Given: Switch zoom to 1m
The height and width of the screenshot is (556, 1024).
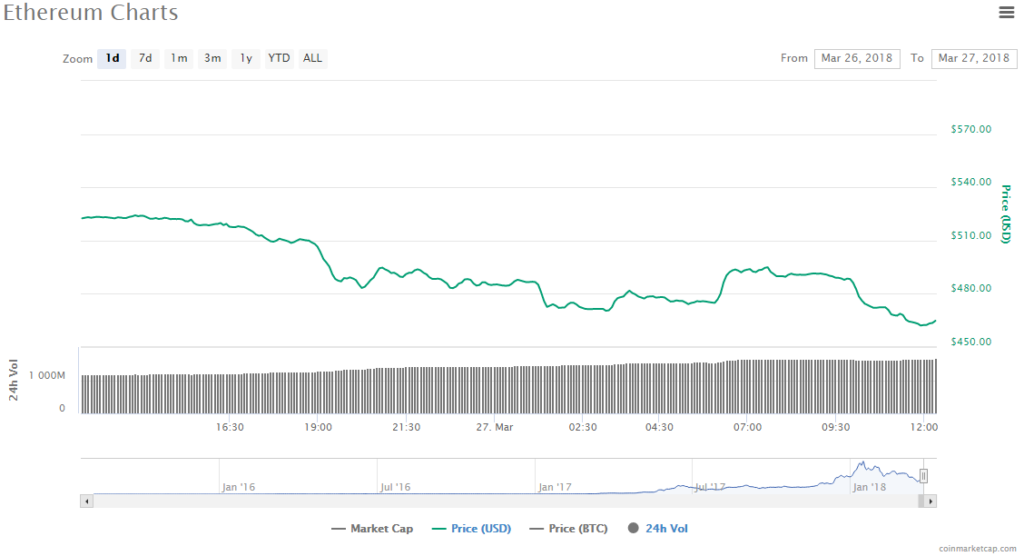Looking at the screenshot, I should 178,58.
